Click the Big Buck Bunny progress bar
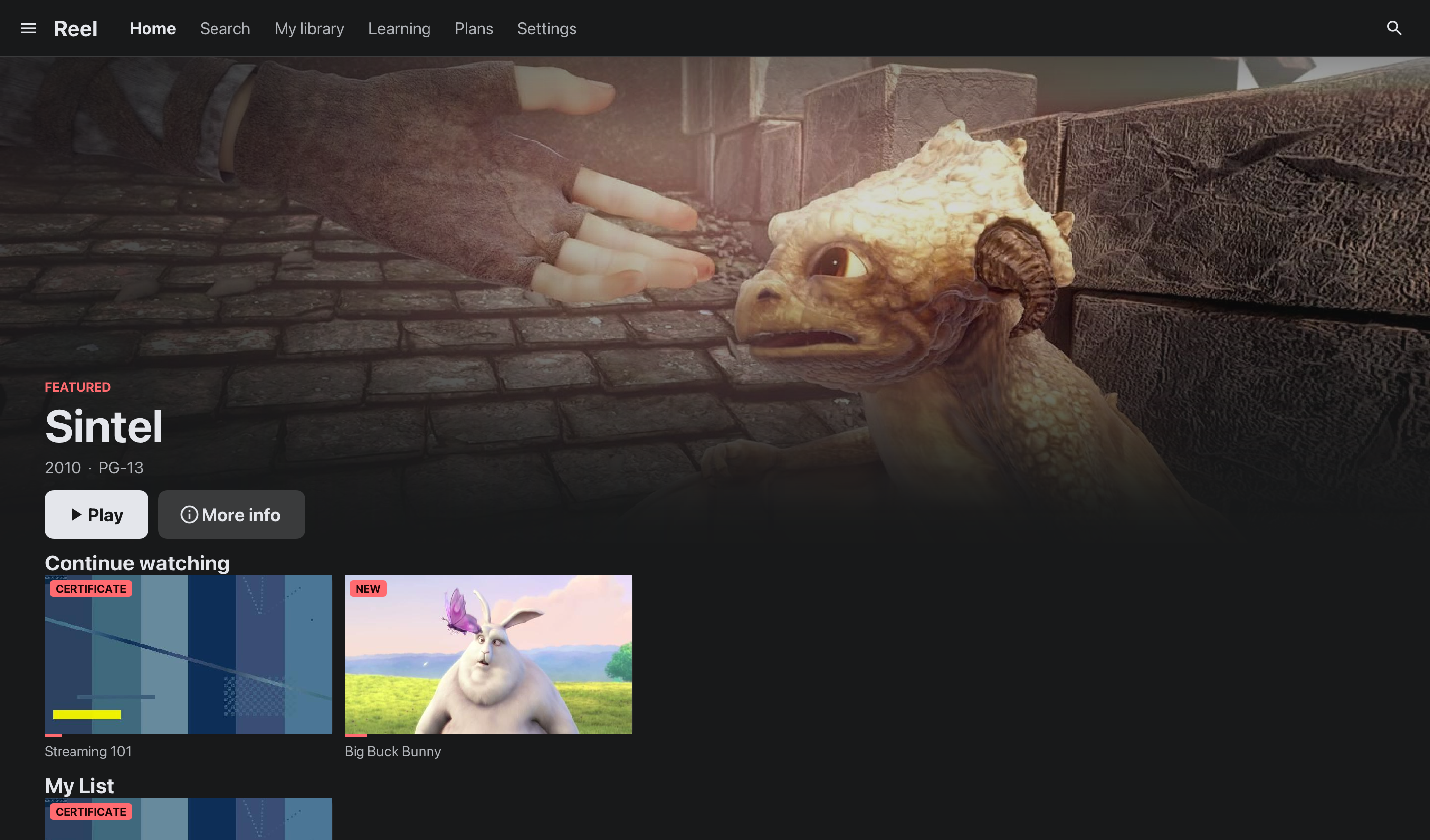Image resolution: width=1430 pixels, height=840 pixels. [488, 736]
